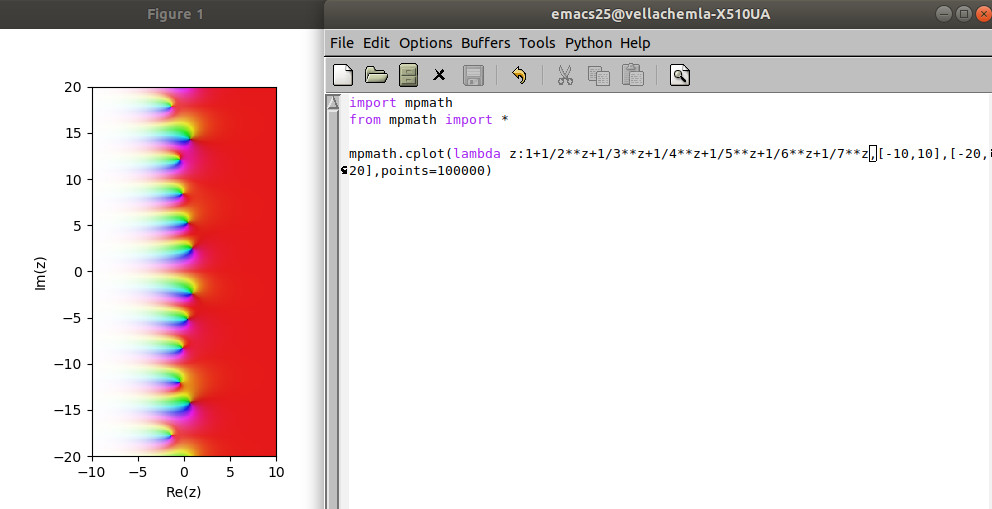Save the buffer with the floppy icon

[x=473, y=75]
